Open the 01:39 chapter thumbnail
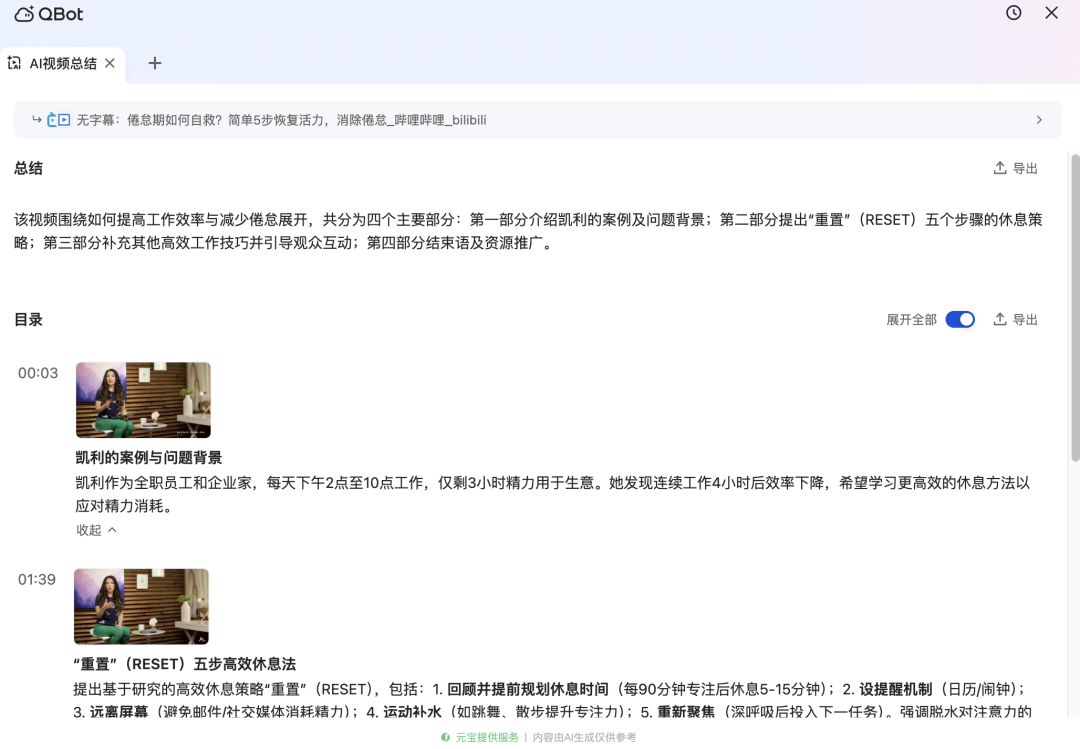This screenshot has width=1080, height=749. point(141,606)
